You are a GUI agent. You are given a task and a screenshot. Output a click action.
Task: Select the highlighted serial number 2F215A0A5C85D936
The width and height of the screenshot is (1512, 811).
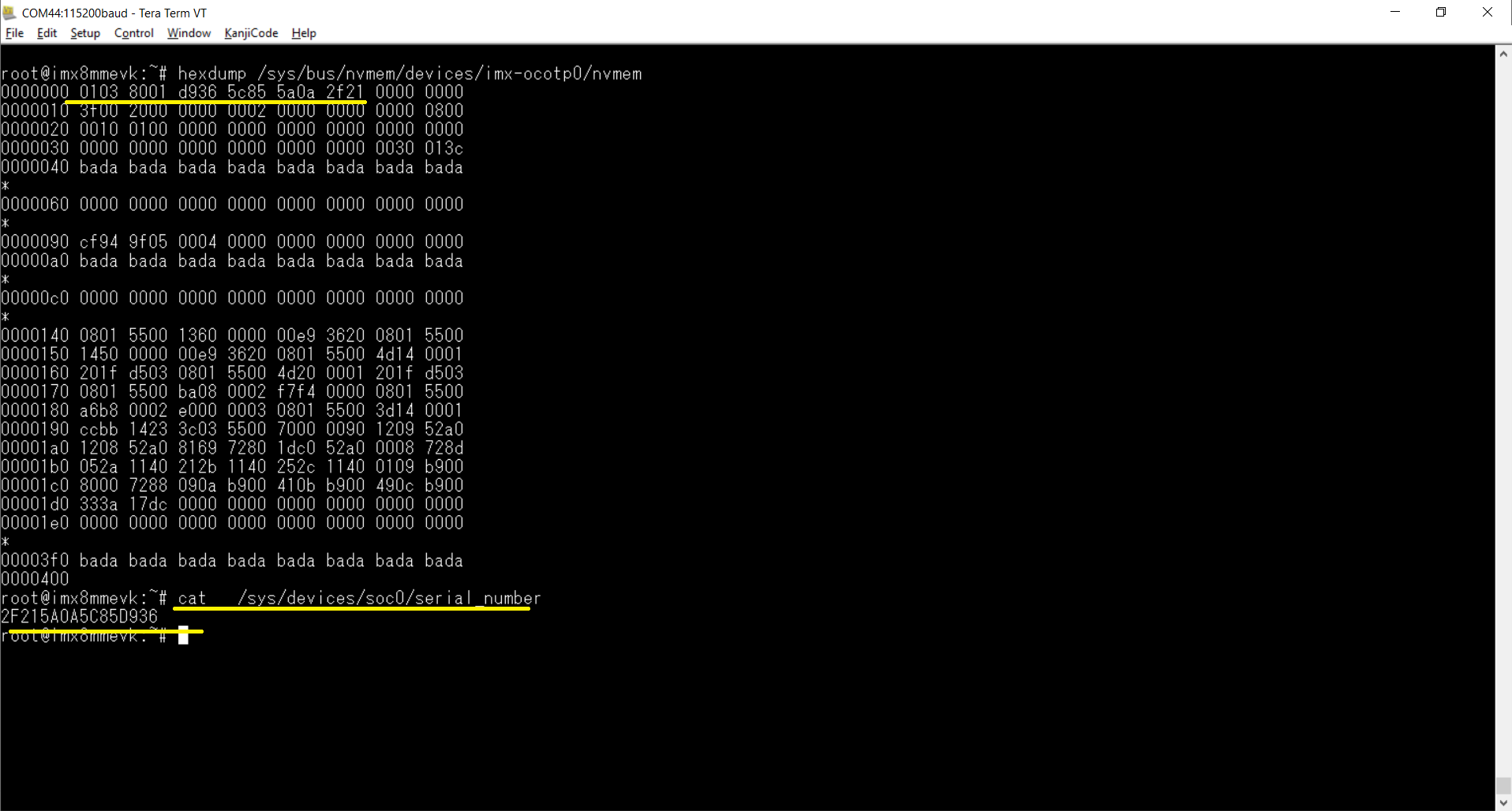[x=79, y=617]
